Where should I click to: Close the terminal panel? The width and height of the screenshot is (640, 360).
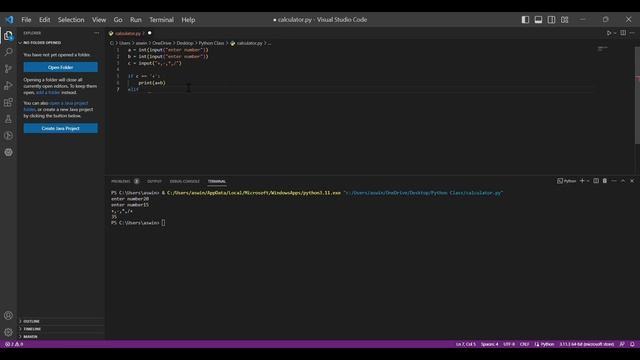(632, 181)
